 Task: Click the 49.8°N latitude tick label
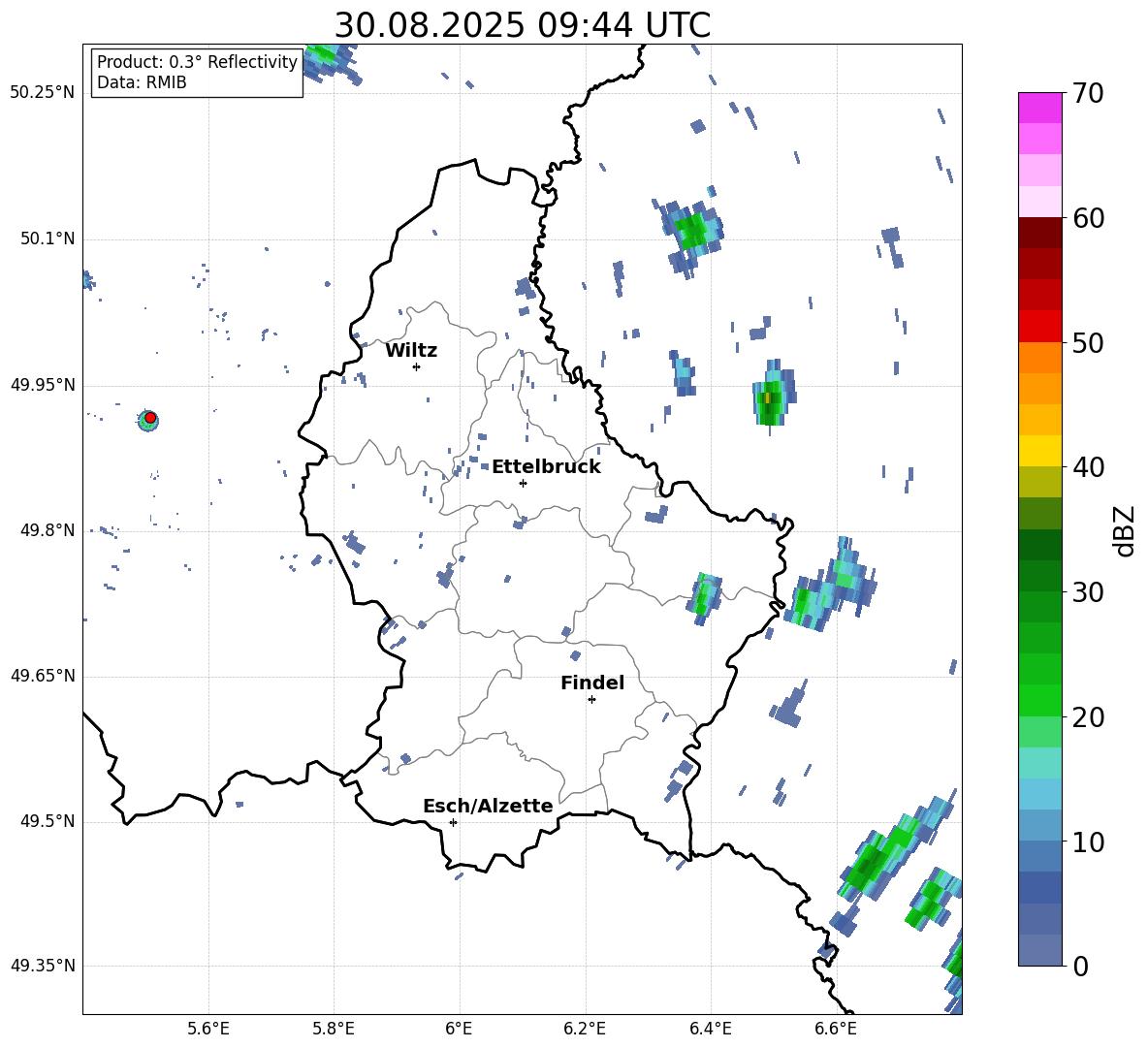48,530
